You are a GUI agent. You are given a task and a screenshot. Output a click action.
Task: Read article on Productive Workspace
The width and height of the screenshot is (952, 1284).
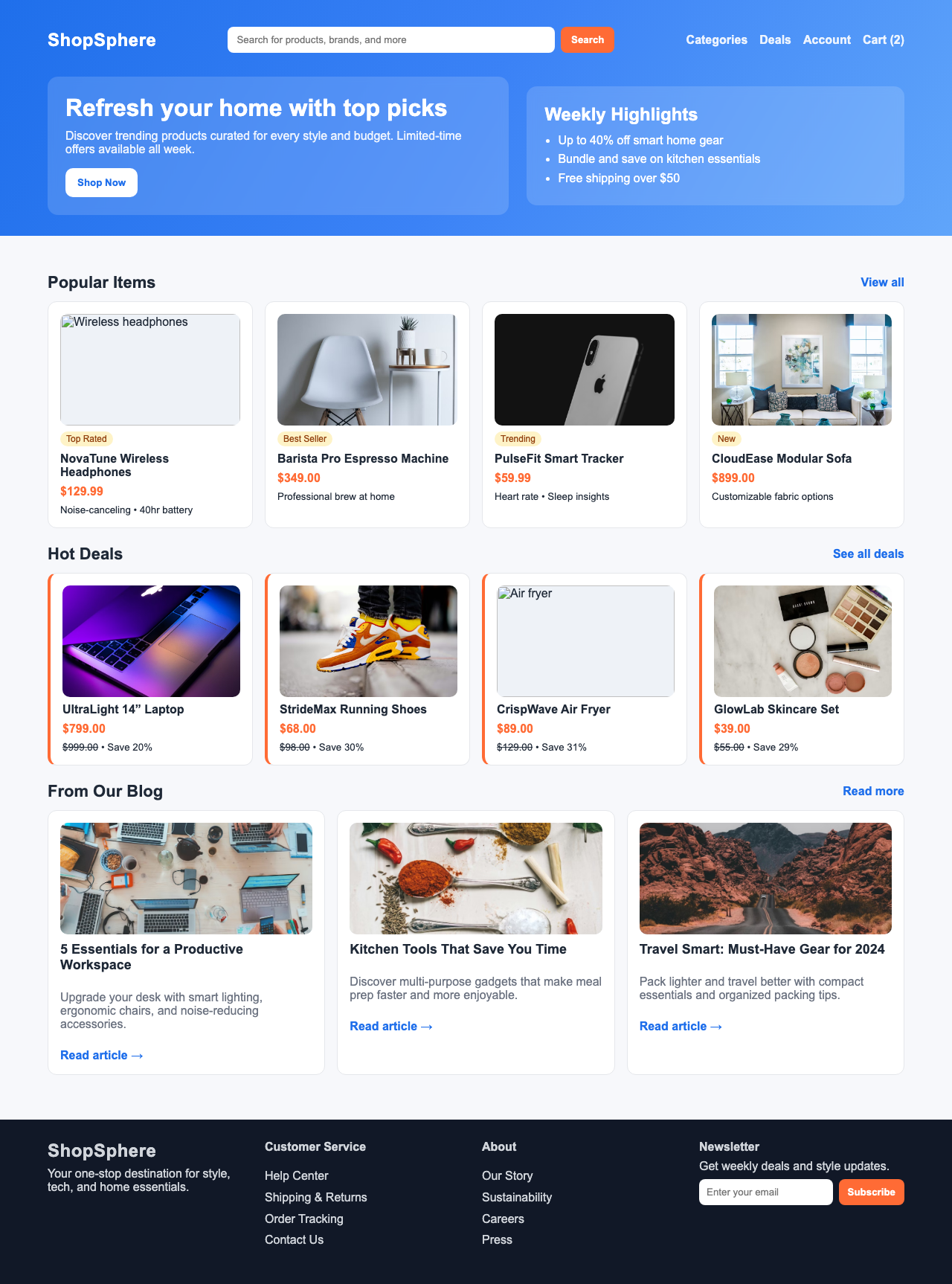(x=102, y=1056)
